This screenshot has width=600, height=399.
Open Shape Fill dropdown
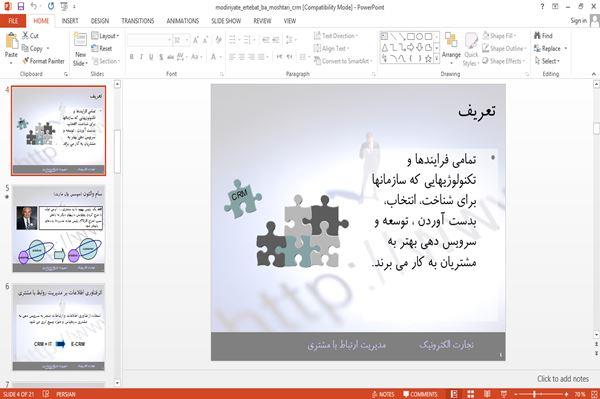tap(499, 36)
